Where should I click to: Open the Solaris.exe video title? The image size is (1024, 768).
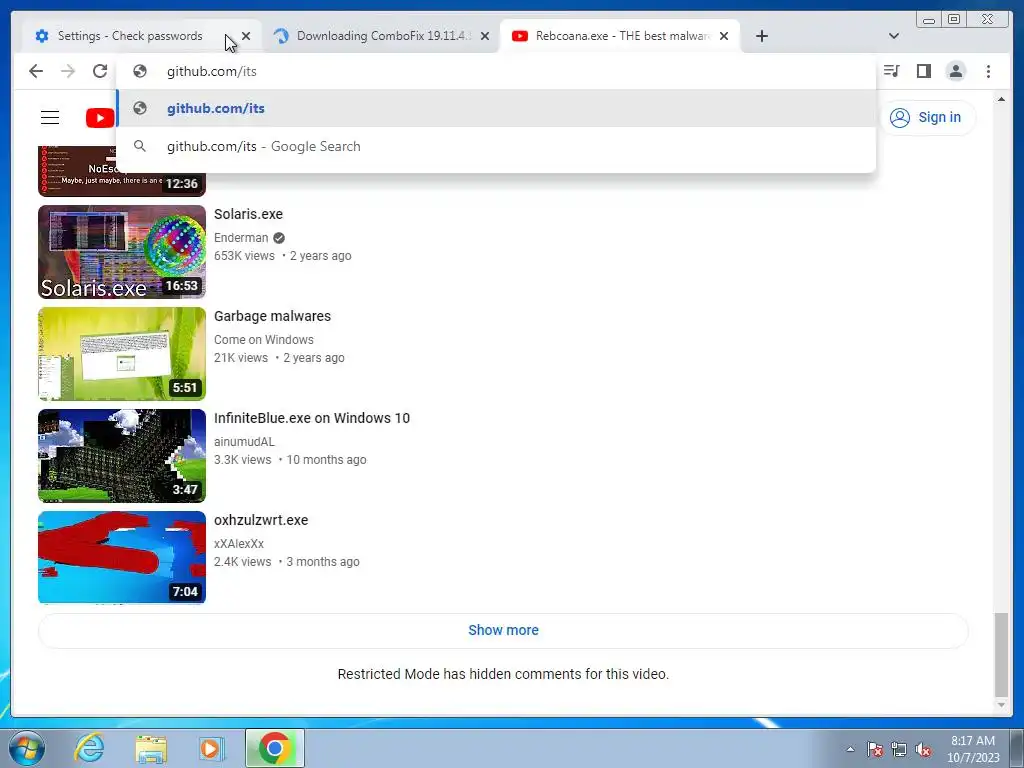click(248, 214)
